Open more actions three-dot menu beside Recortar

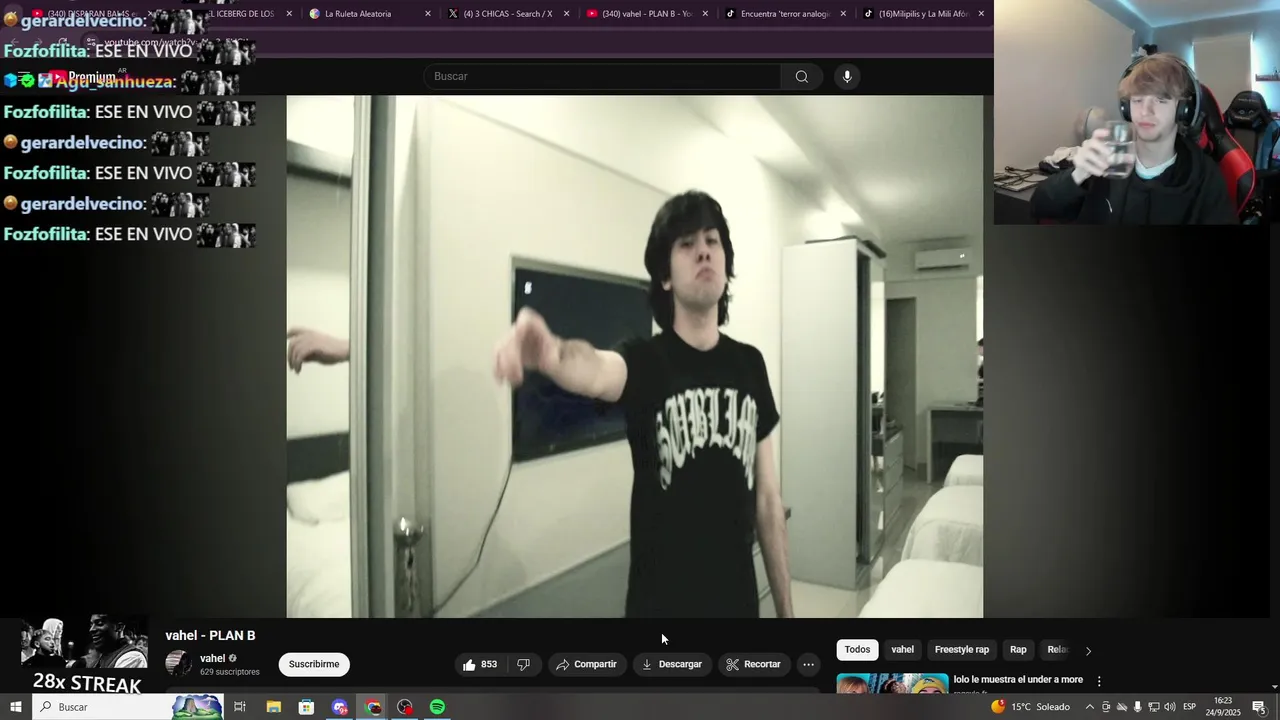(x=808, y=664)
